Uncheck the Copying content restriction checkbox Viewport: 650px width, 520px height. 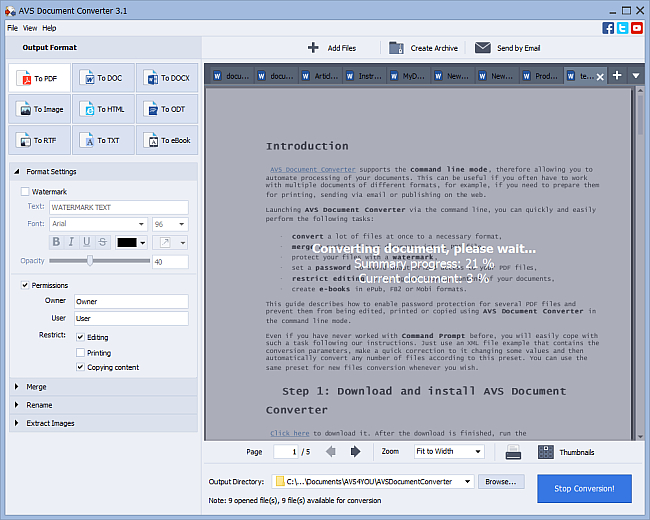coord(80,367)
